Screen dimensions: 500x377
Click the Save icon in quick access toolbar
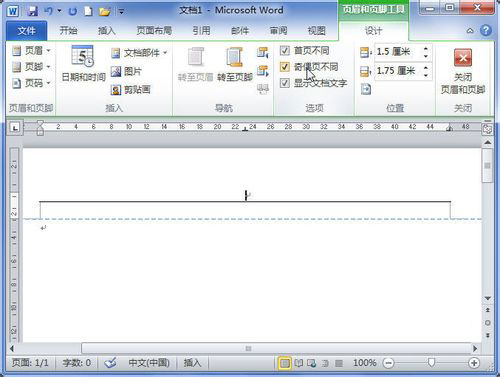[33, 11]
